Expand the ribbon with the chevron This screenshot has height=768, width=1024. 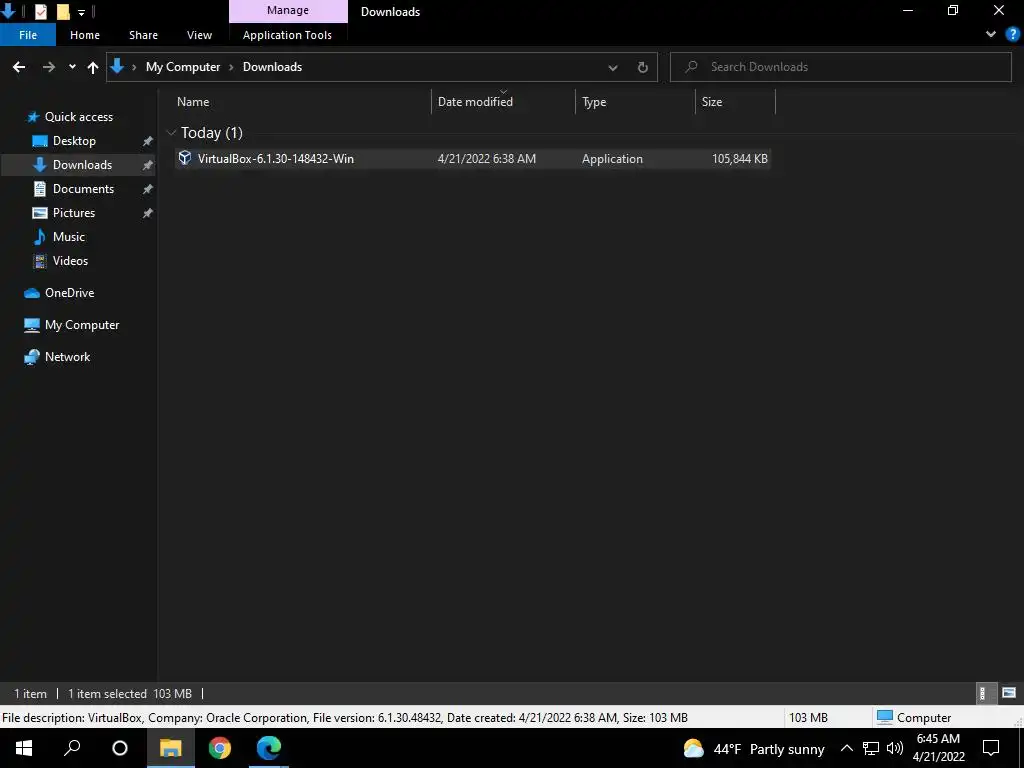tap(991, 35)
